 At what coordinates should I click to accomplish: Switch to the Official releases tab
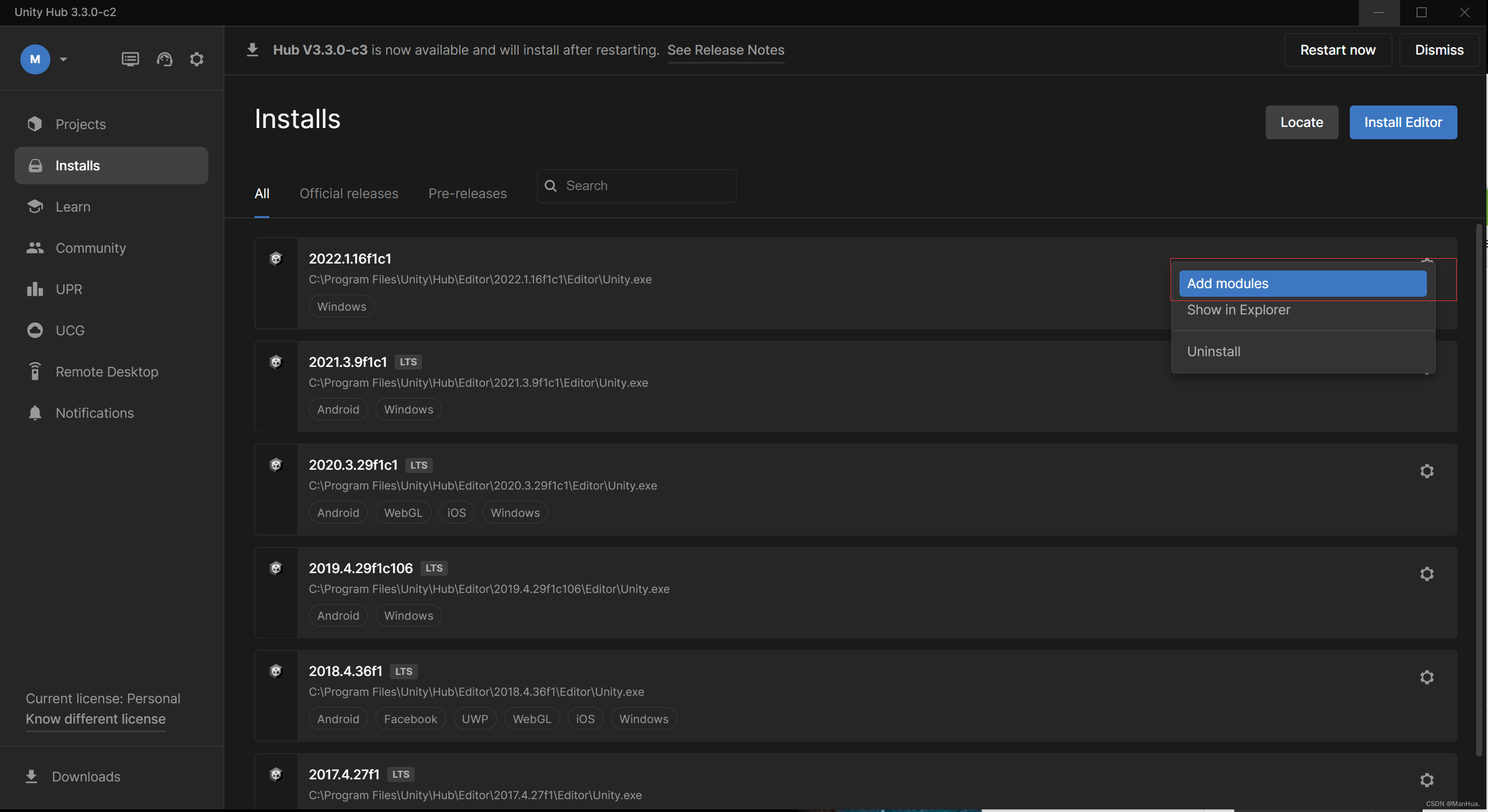tap(348, 193)
